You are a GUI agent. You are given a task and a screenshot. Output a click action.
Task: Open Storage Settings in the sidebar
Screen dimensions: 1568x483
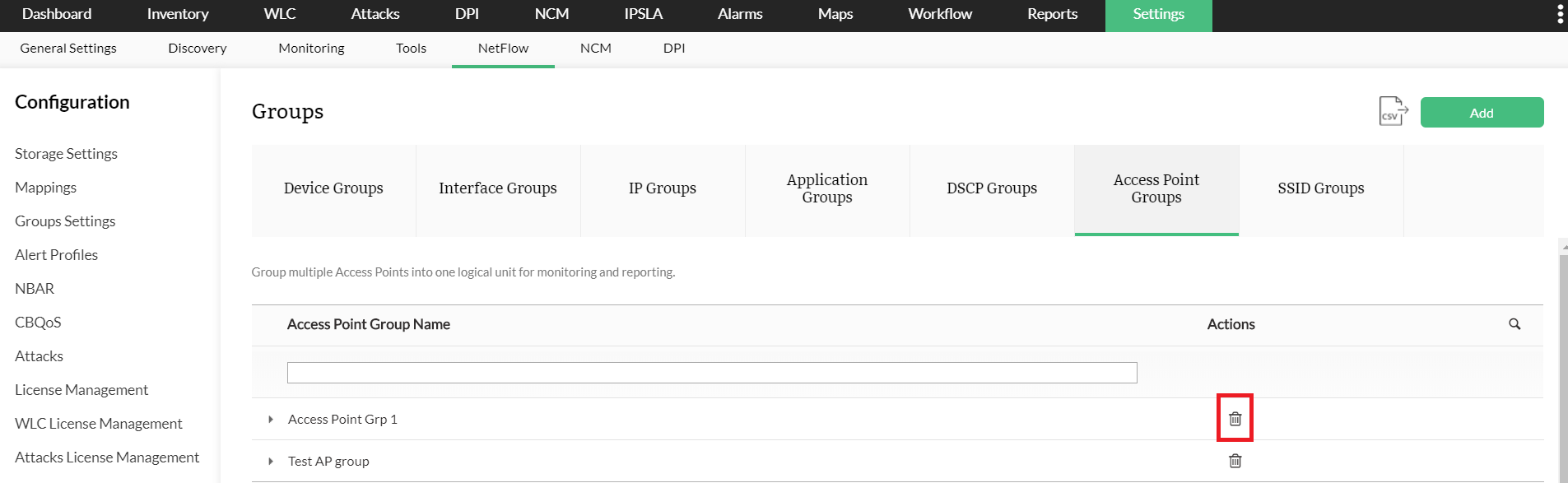tap(66, 154)
